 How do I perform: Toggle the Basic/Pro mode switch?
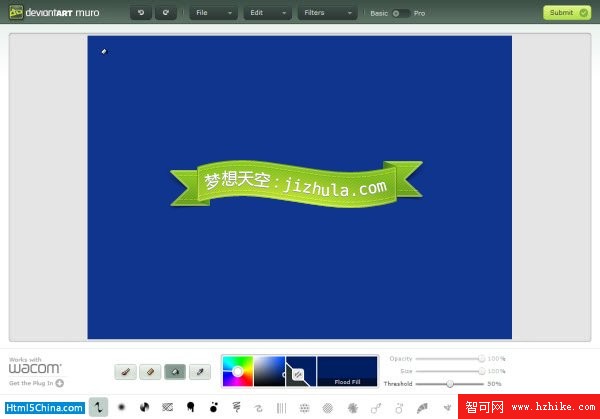(400, 13)
